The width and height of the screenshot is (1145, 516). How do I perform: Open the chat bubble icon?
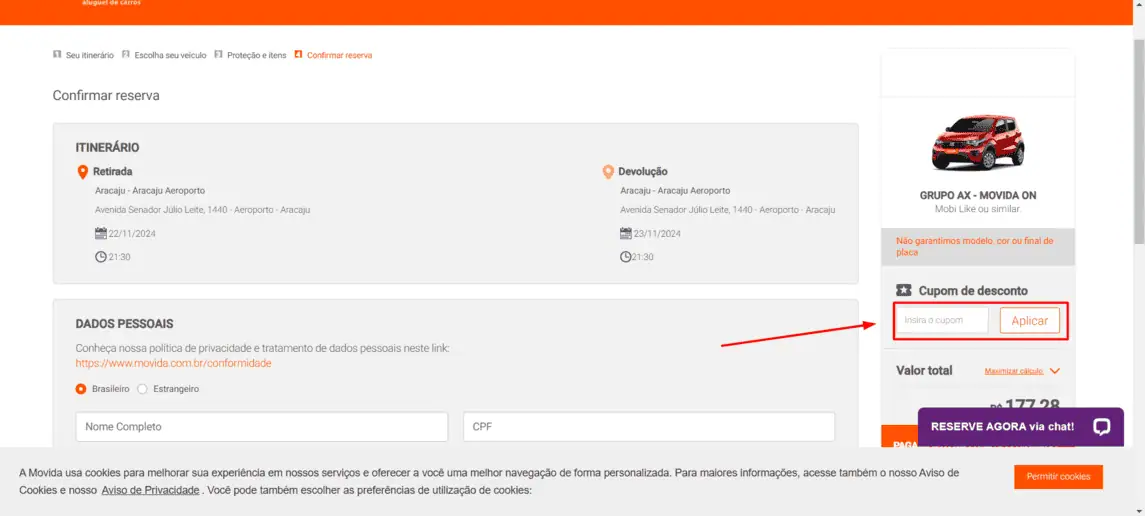(x=1102, y=427)
